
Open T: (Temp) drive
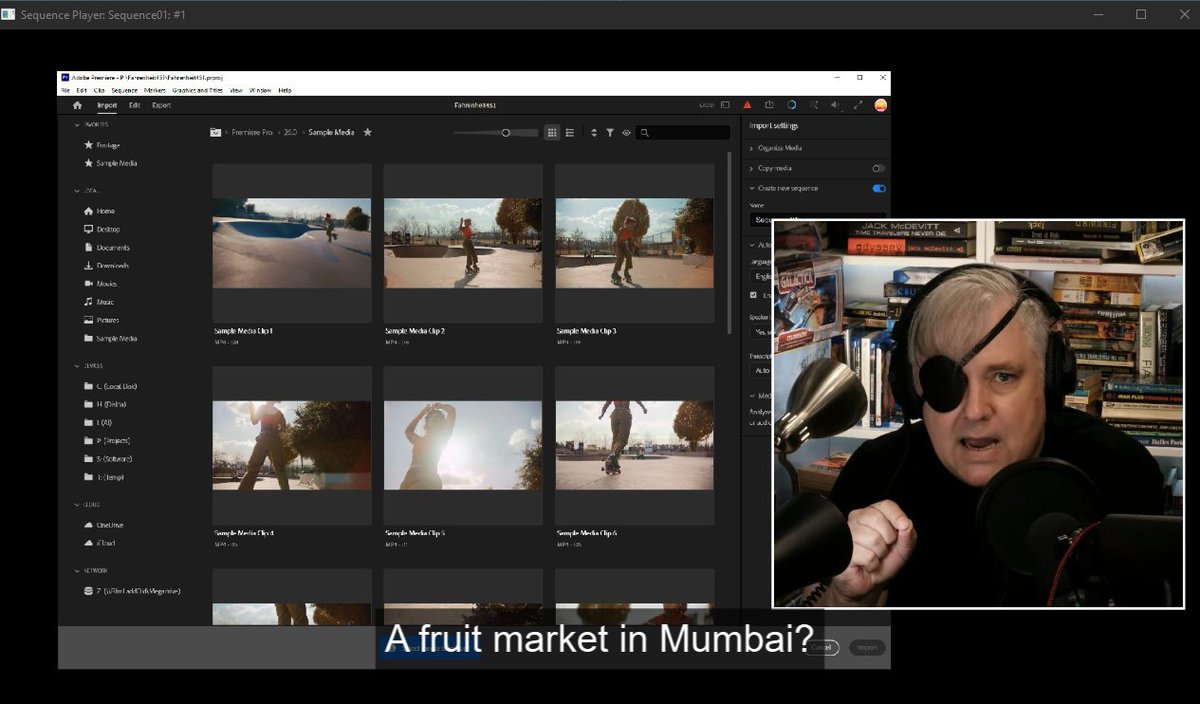tap(104, 477)
